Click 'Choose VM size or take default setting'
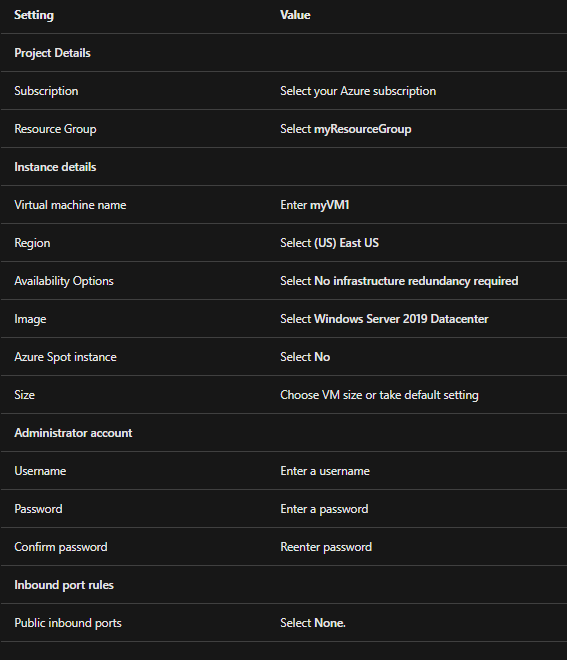The image size is (567, 660). [379, 395]
